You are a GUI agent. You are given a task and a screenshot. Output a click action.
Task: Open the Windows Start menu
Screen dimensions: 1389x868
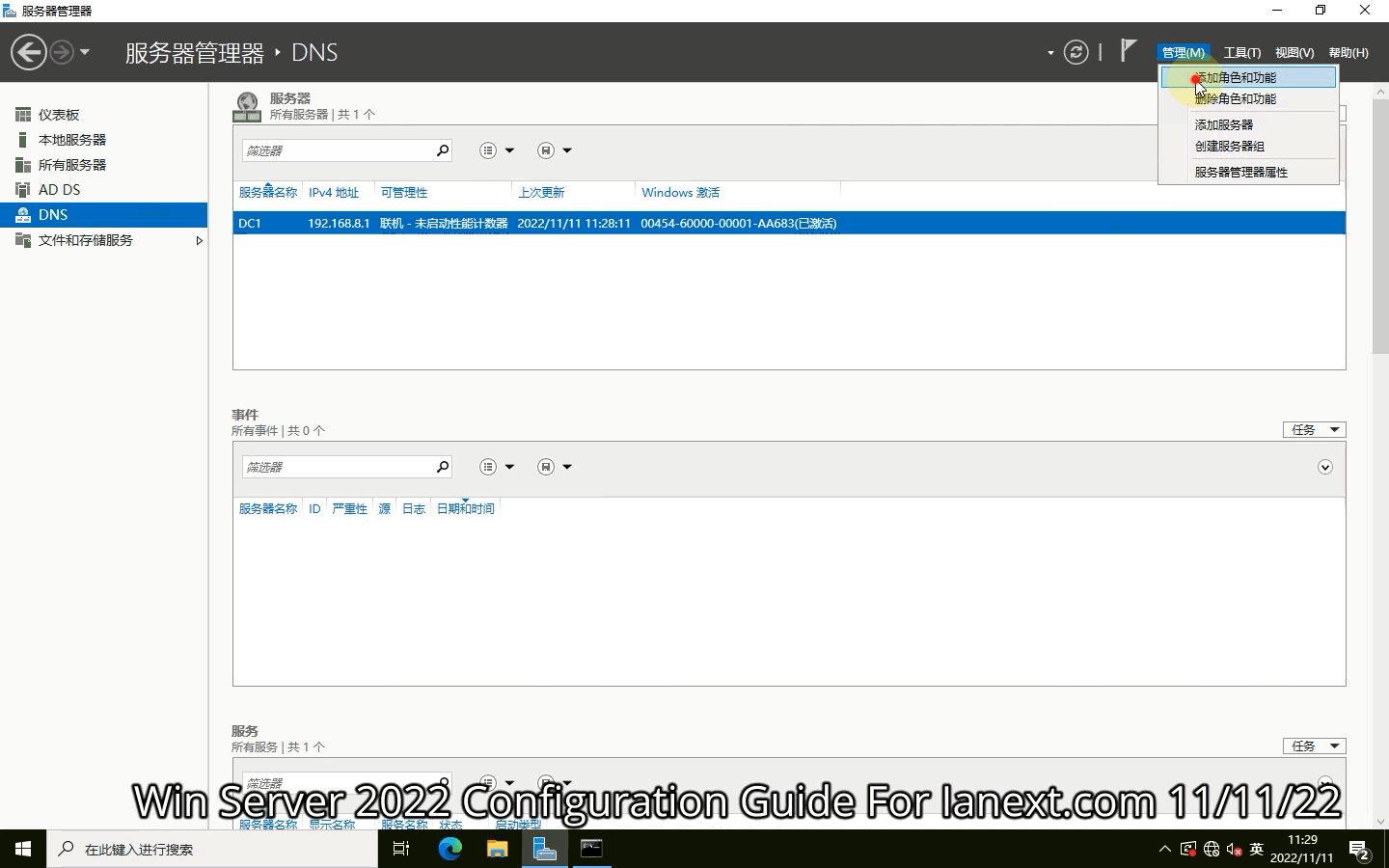[x=23, y=849]
